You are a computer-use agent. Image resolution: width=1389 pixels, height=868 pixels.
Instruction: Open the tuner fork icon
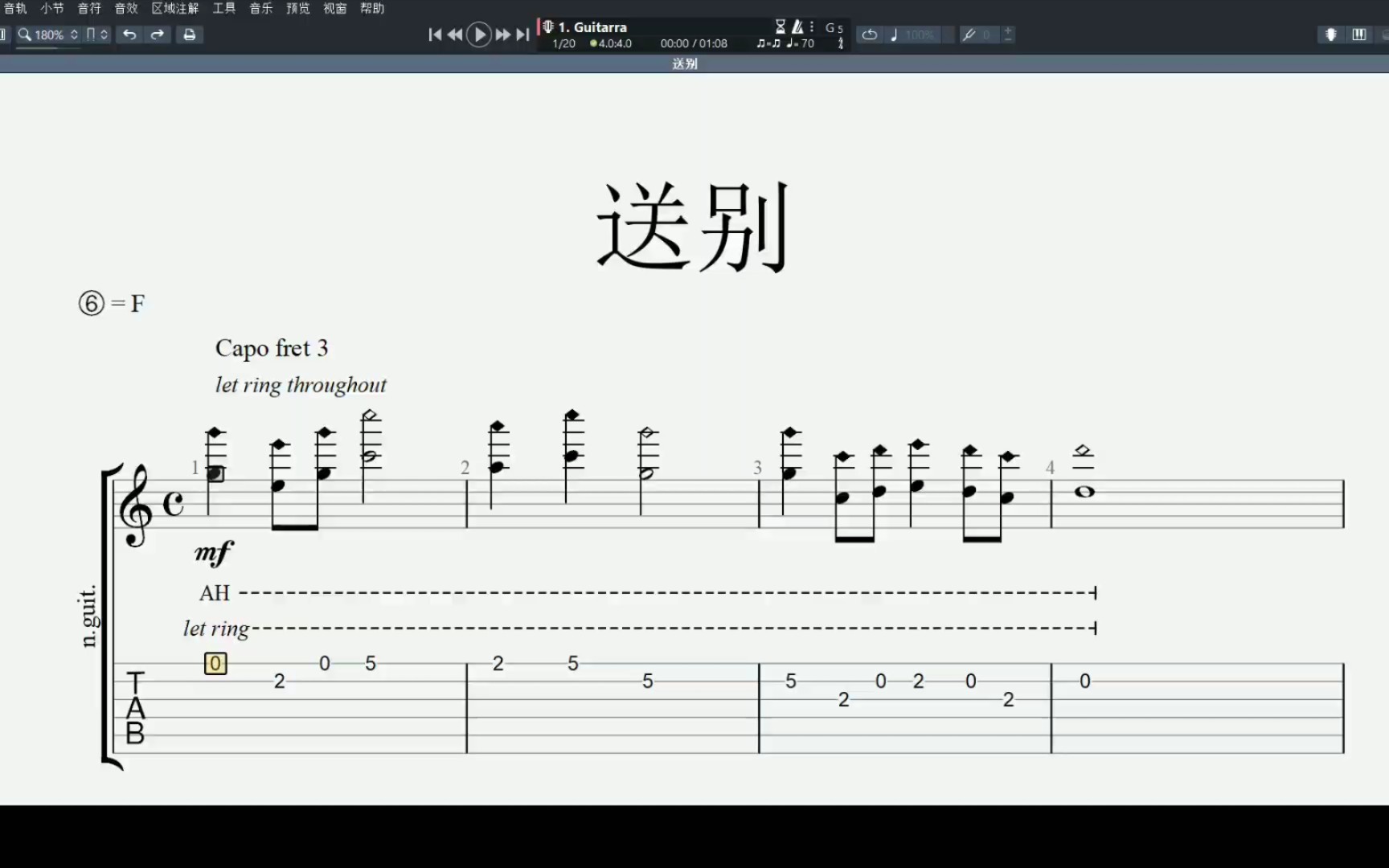(x=969, y=35)
